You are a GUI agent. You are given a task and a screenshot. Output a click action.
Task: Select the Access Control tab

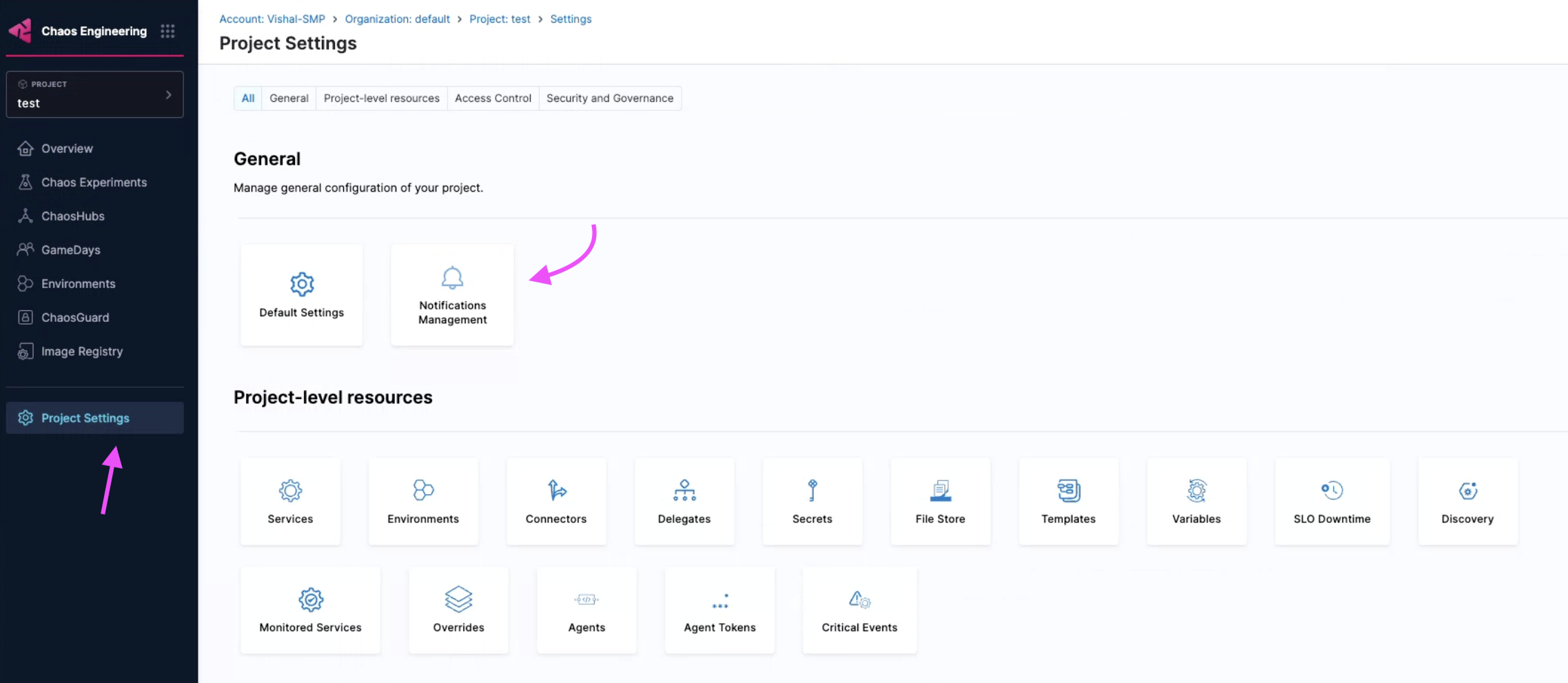tap(493, 99)
